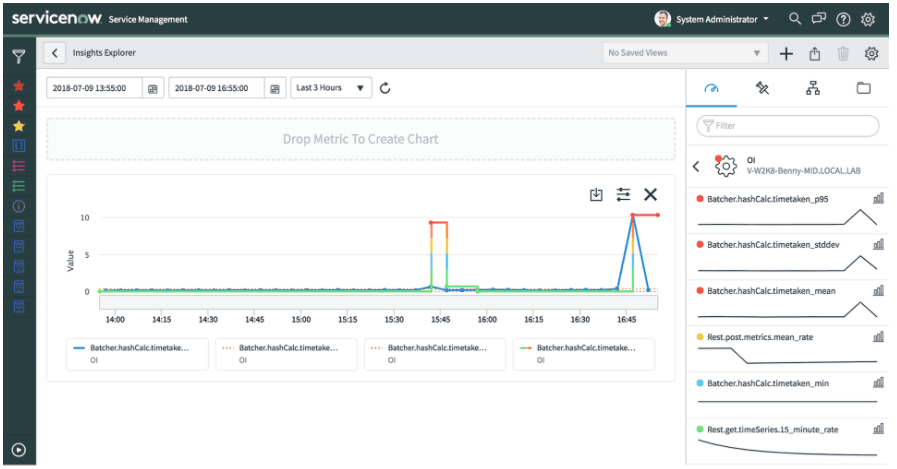Click the p95 sparkline thumbnail
The image size is (897, 469).
point(787,217)
